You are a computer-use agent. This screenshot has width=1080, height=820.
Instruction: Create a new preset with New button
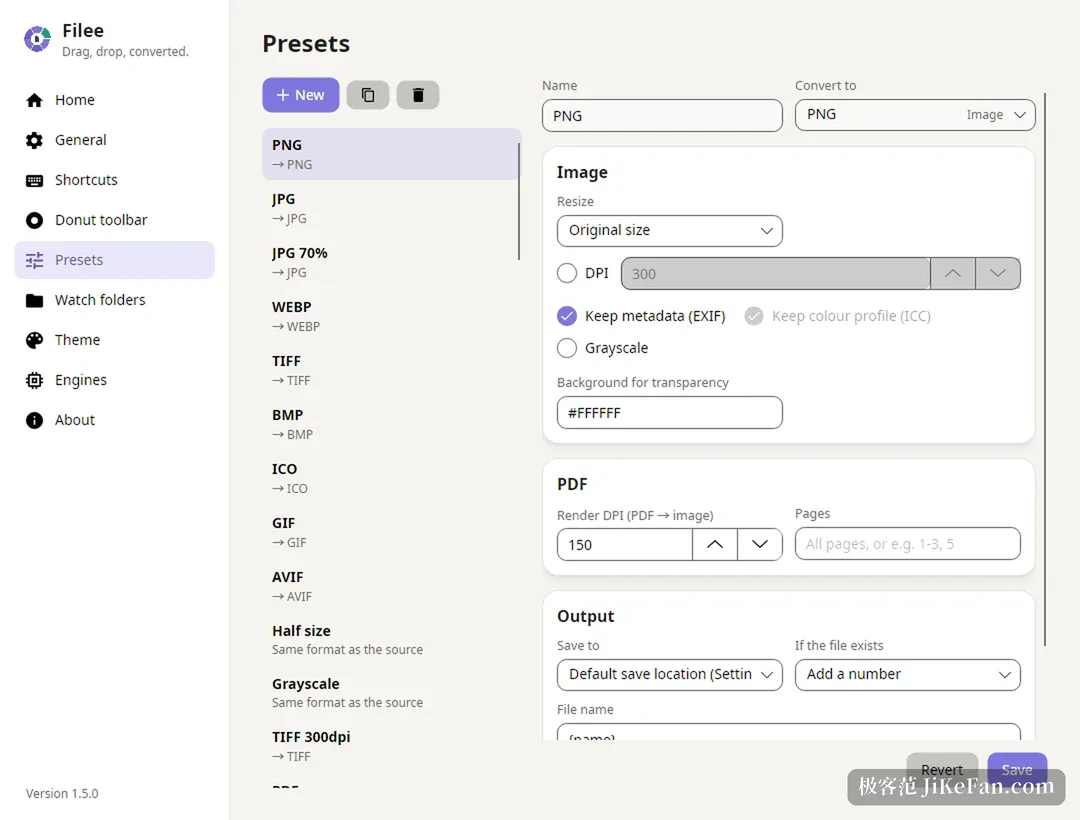(x=300, y=95)
